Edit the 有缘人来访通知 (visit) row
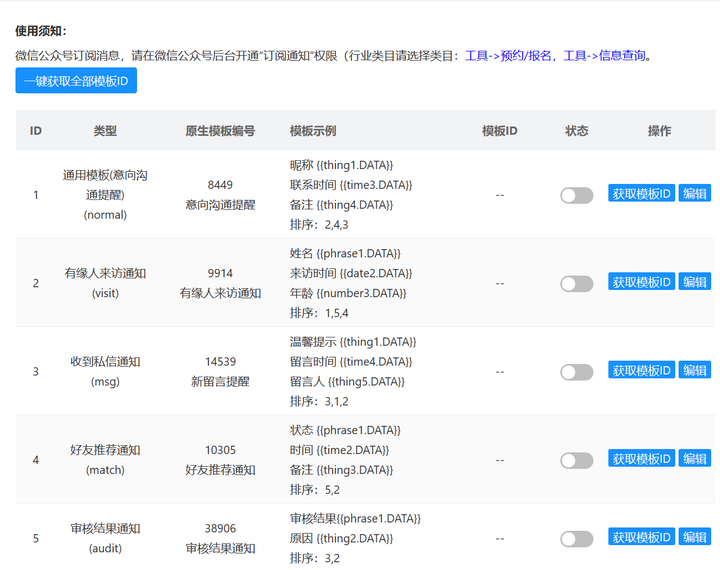This screenshot has height=570, width=720. click(695, 282)
